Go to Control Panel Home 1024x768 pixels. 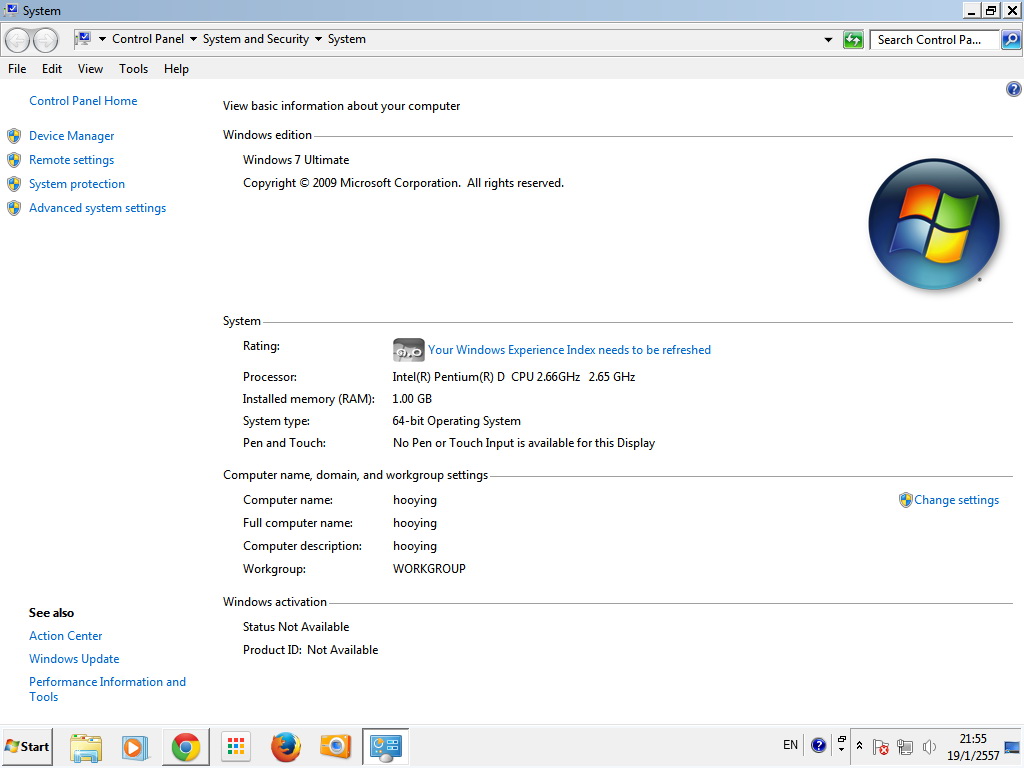[x=83, y=101]
